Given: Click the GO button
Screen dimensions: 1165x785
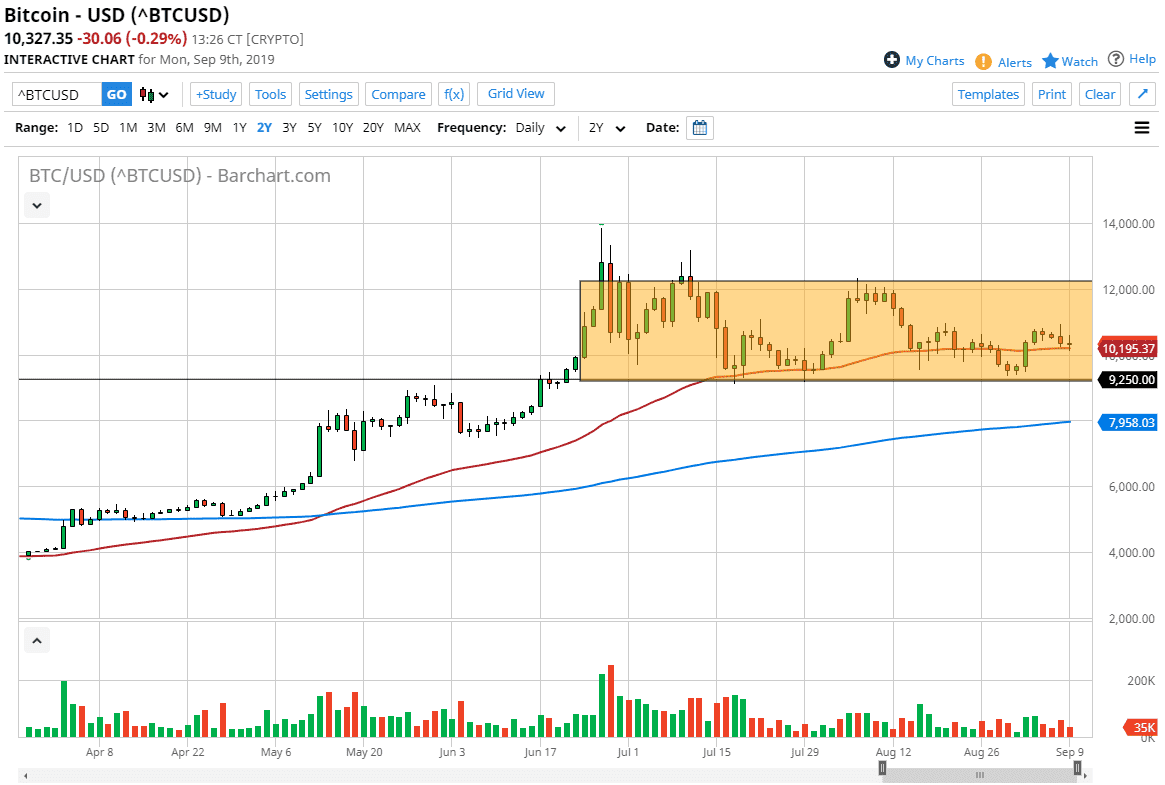Looking at the screenshot, I should [117, 94].
